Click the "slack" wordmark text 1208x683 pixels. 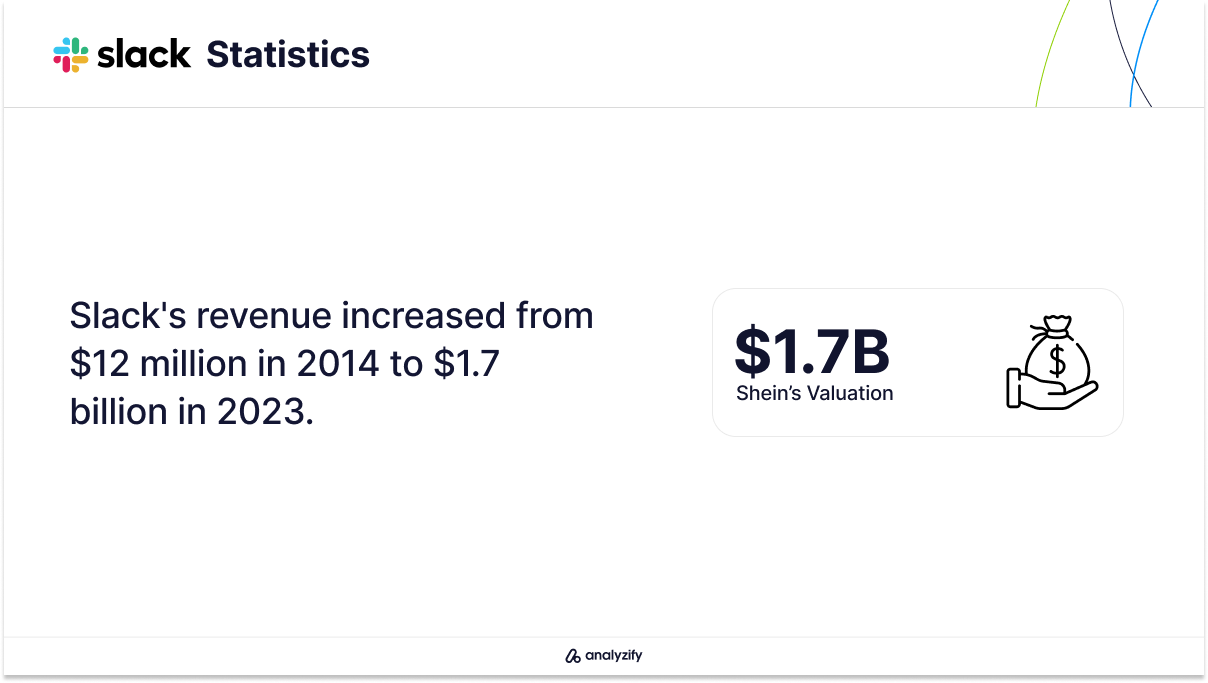[144, 54]
